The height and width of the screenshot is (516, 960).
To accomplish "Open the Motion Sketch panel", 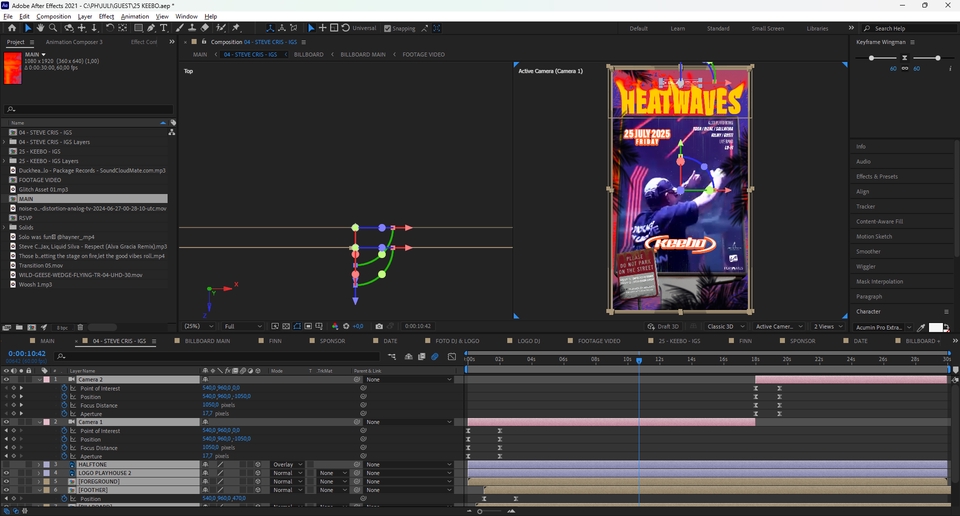I will pyautogui.click(x=874, y=236).
